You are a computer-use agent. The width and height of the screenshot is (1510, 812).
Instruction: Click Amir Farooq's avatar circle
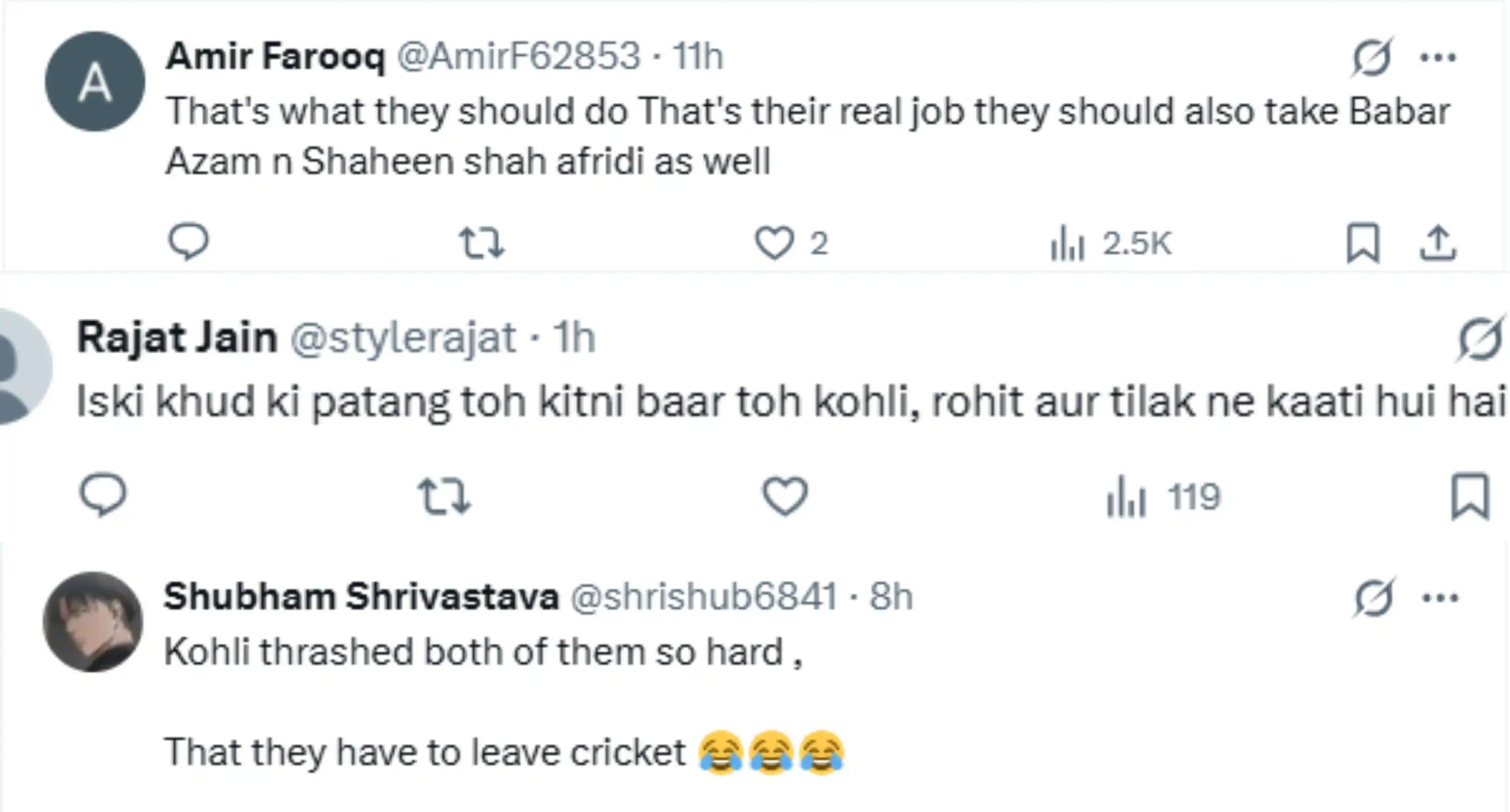pyautogui.click(x=95, y=81)
